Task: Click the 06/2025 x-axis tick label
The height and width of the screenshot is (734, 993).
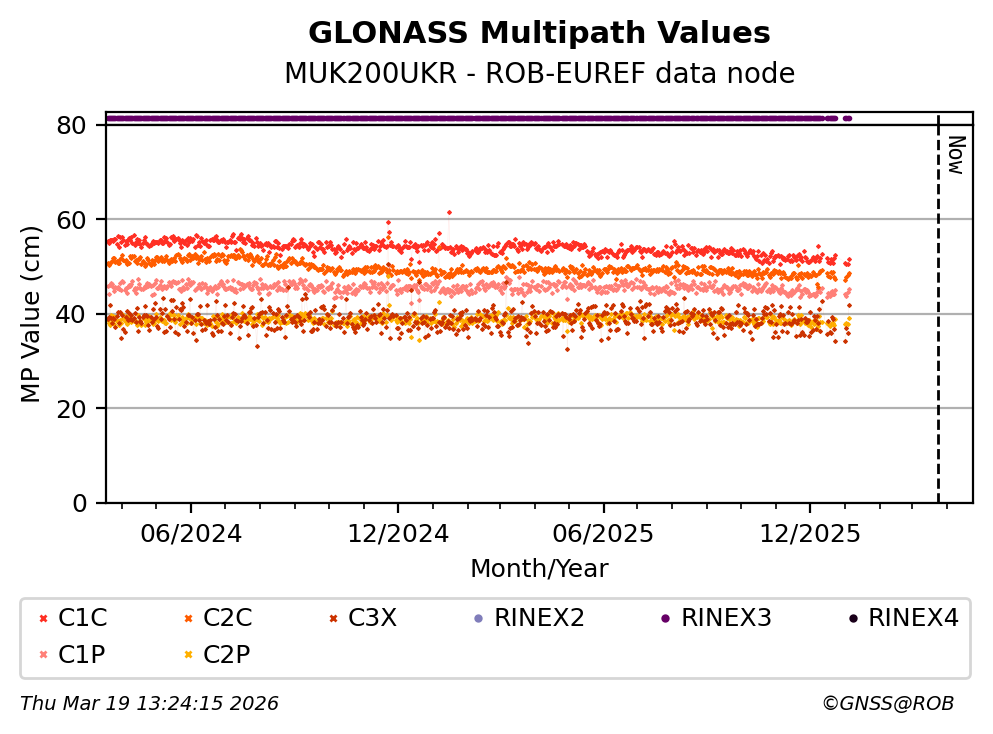Action: (603, 534)
